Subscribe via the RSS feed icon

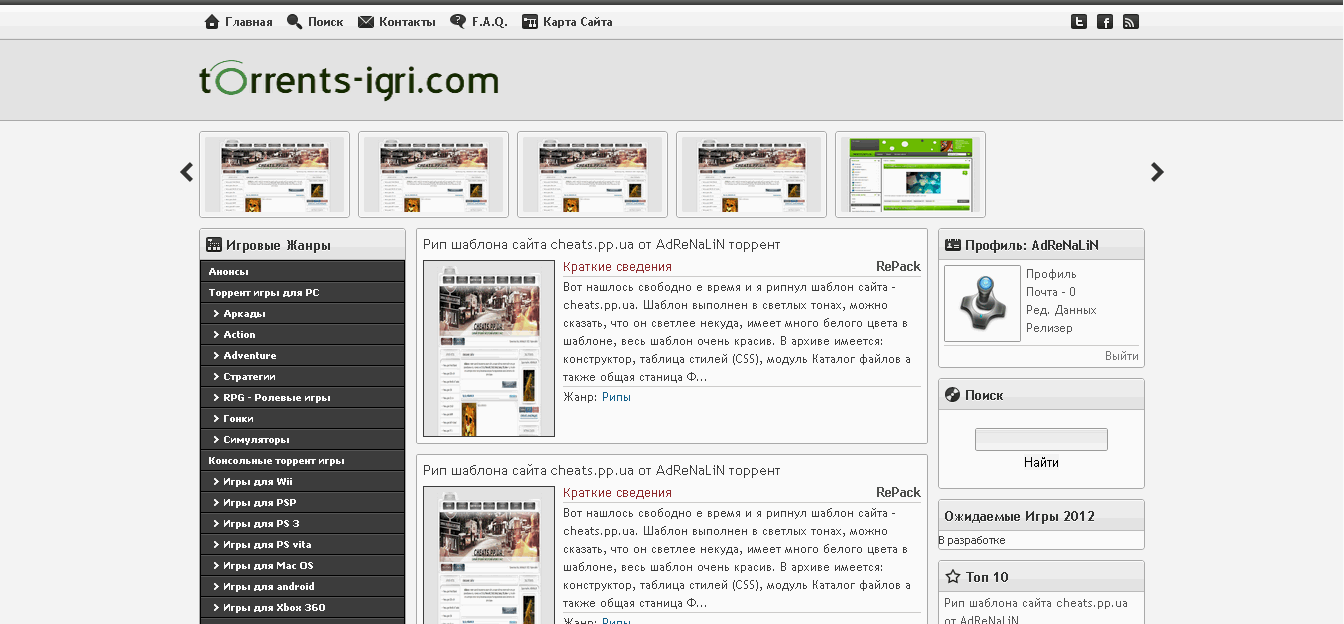tap(1130, 21)
